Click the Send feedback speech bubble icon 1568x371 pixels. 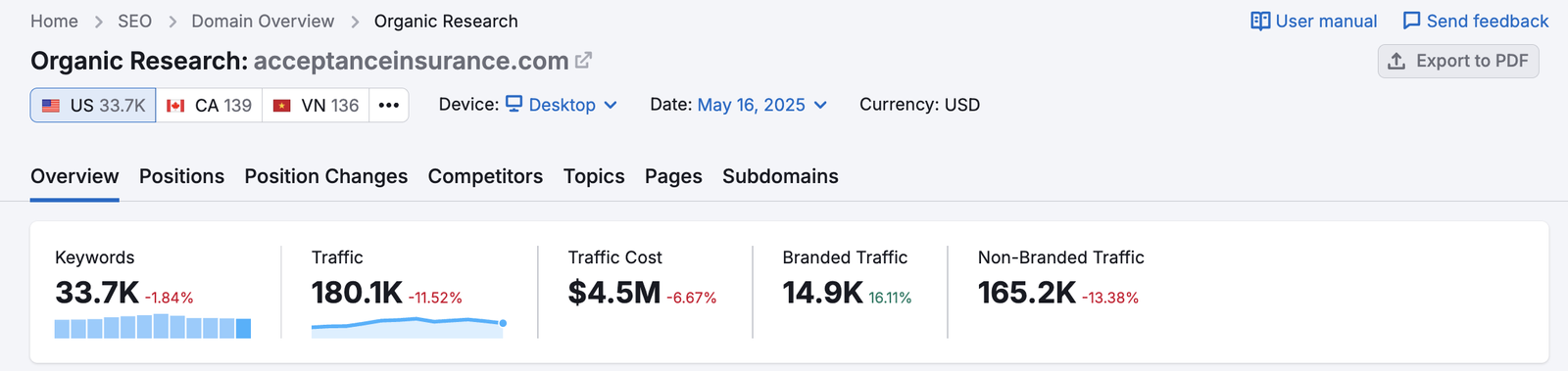tap(1411, 22)
